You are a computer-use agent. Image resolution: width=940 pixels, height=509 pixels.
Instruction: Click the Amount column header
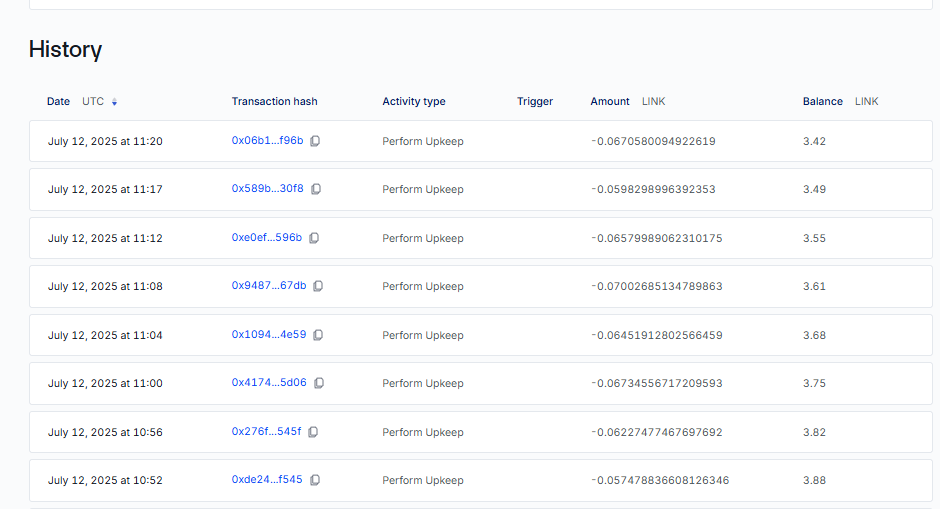click(610, 101)
